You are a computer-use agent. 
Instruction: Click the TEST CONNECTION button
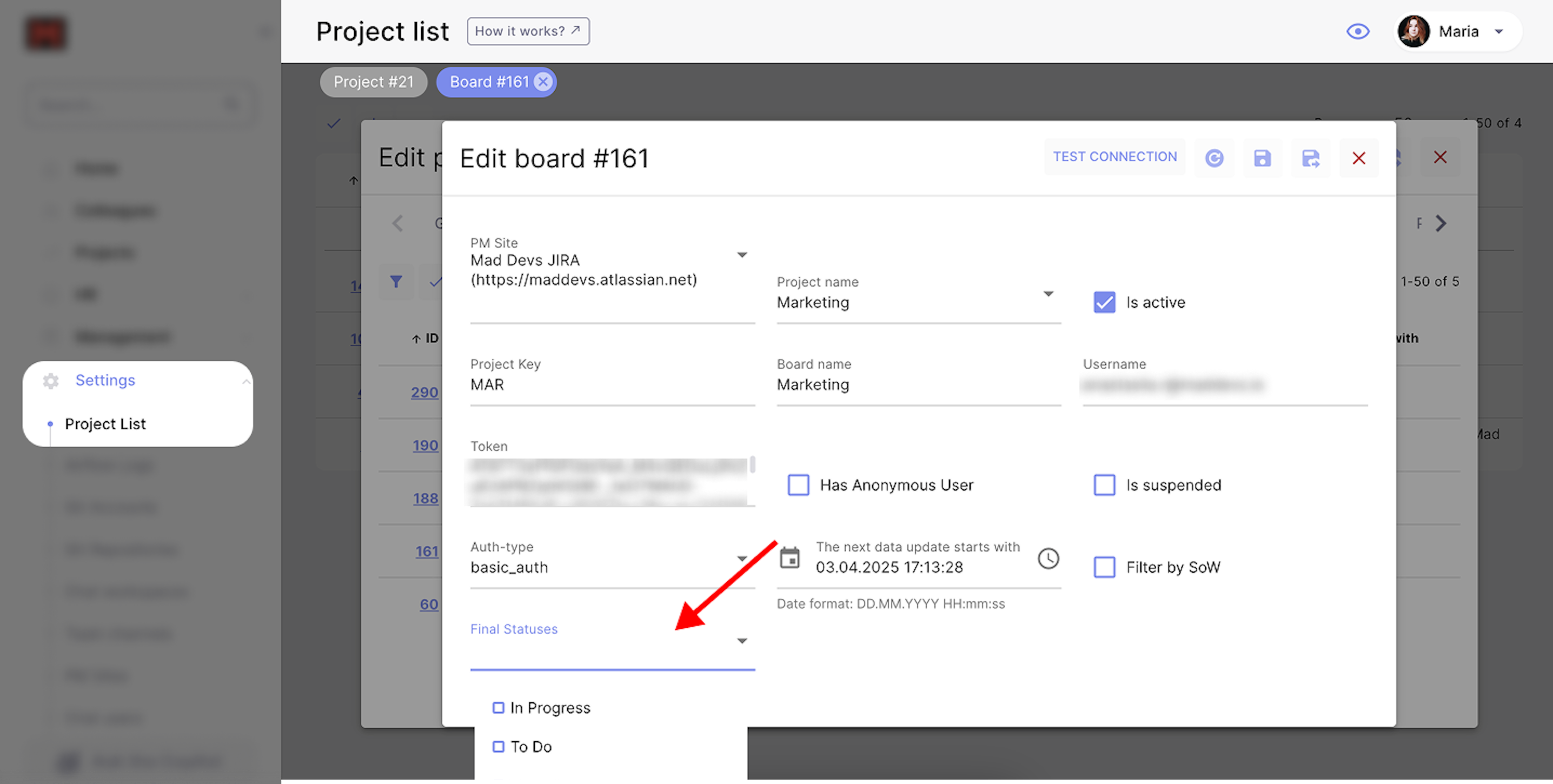click(1114, 157)
